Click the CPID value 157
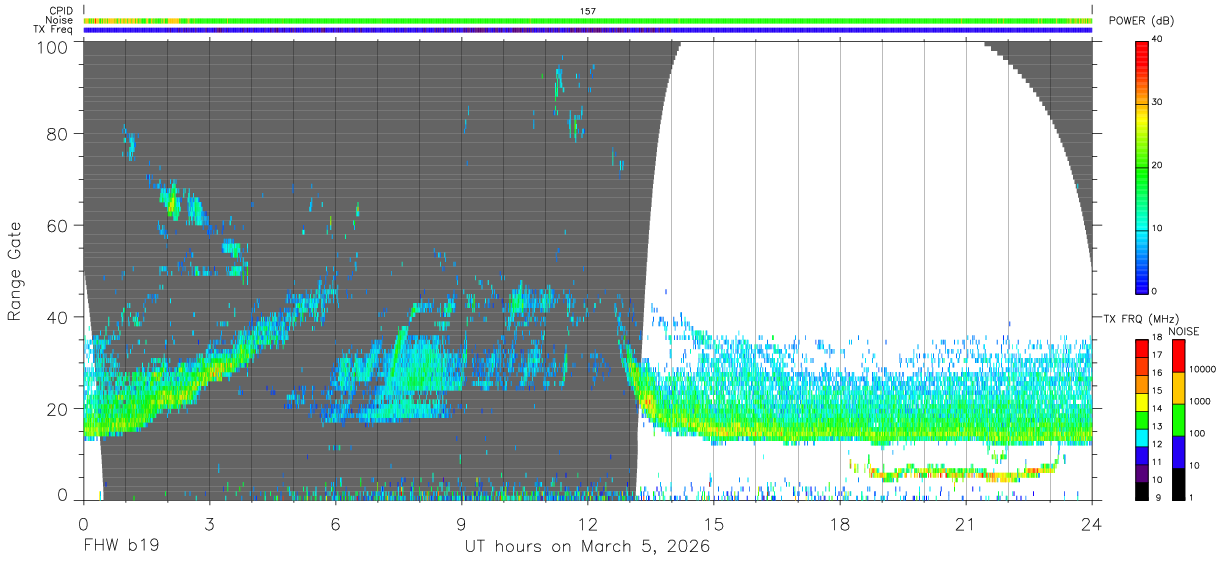The height and width of the screenshot is (567, 1228). 587,11
